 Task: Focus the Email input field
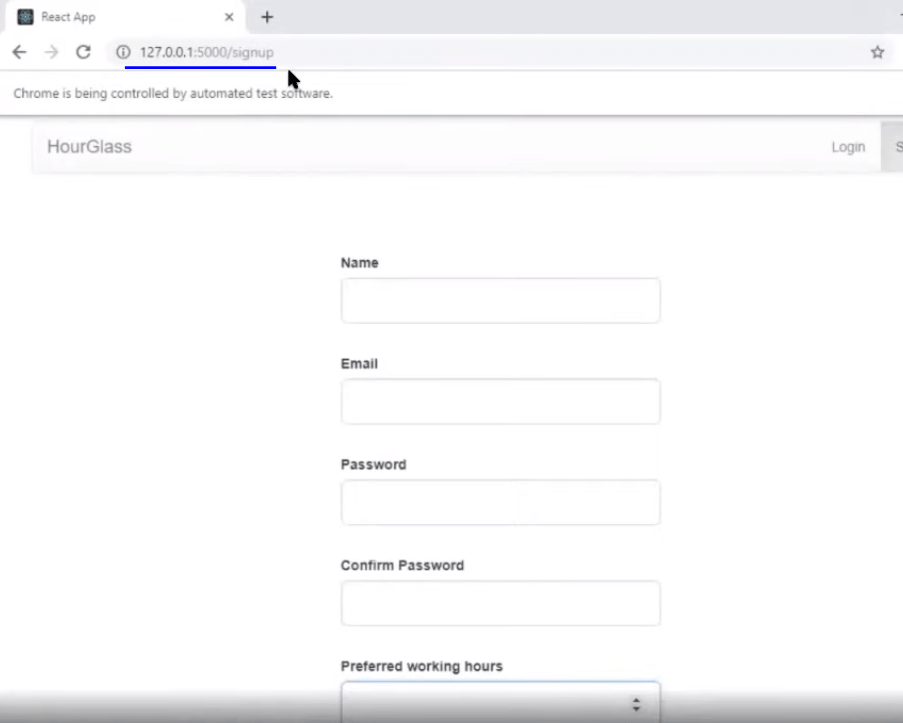[500, 402]
